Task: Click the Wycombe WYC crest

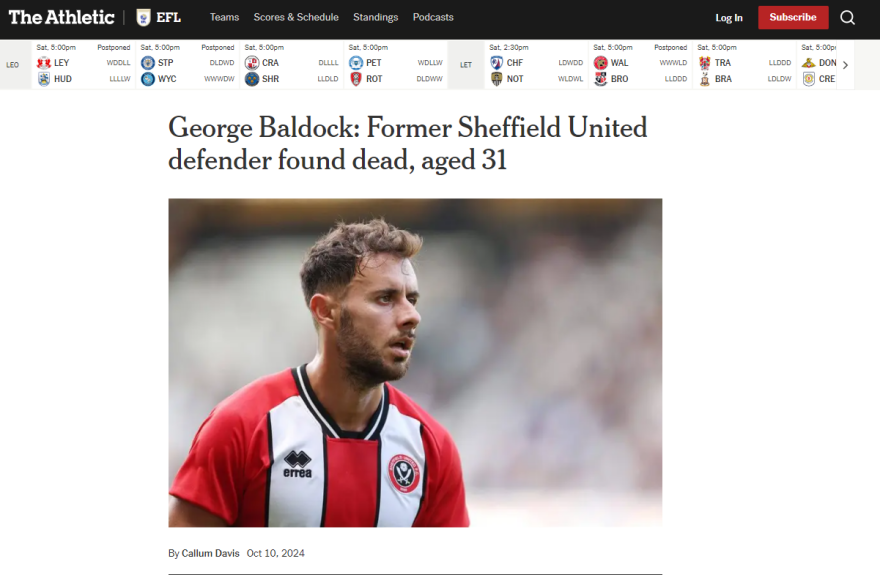Action: [148, 79]
